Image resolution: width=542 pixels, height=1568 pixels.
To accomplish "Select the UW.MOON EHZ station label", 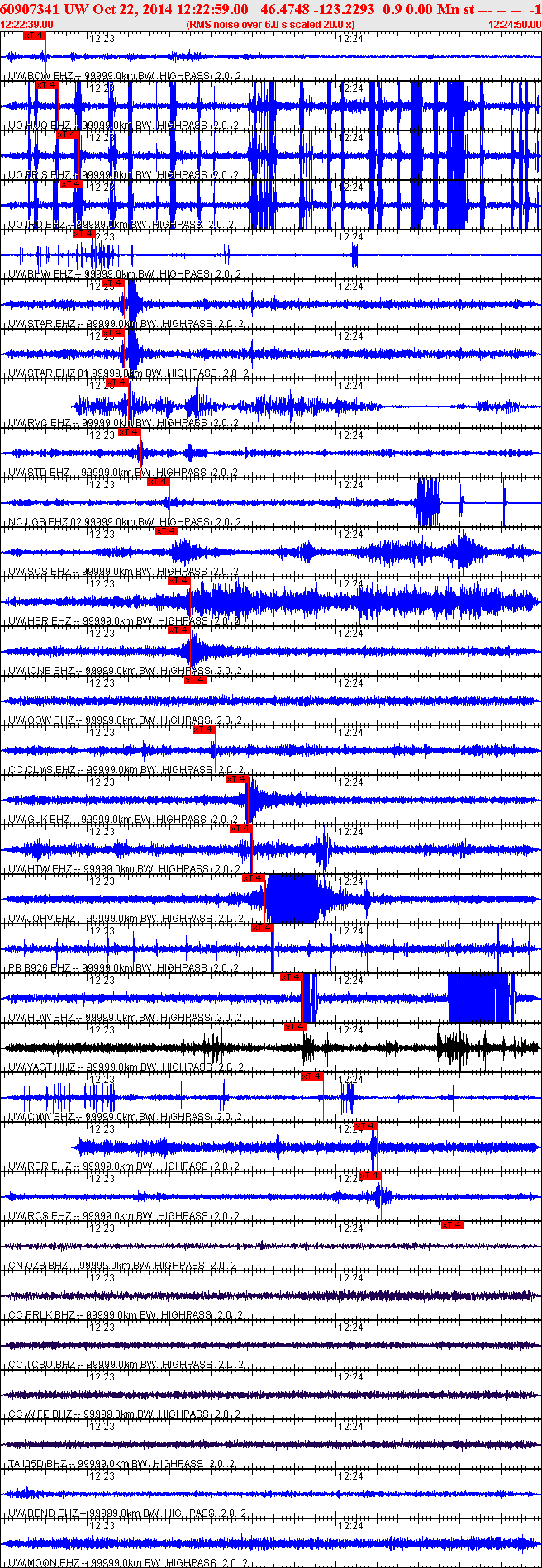I will (x=44, y=1563).
